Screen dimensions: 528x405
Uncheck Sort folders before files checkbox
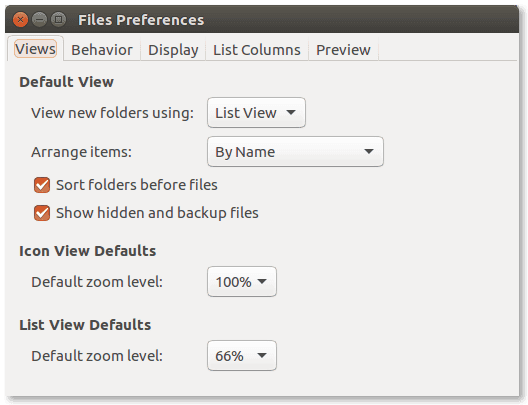42,185
